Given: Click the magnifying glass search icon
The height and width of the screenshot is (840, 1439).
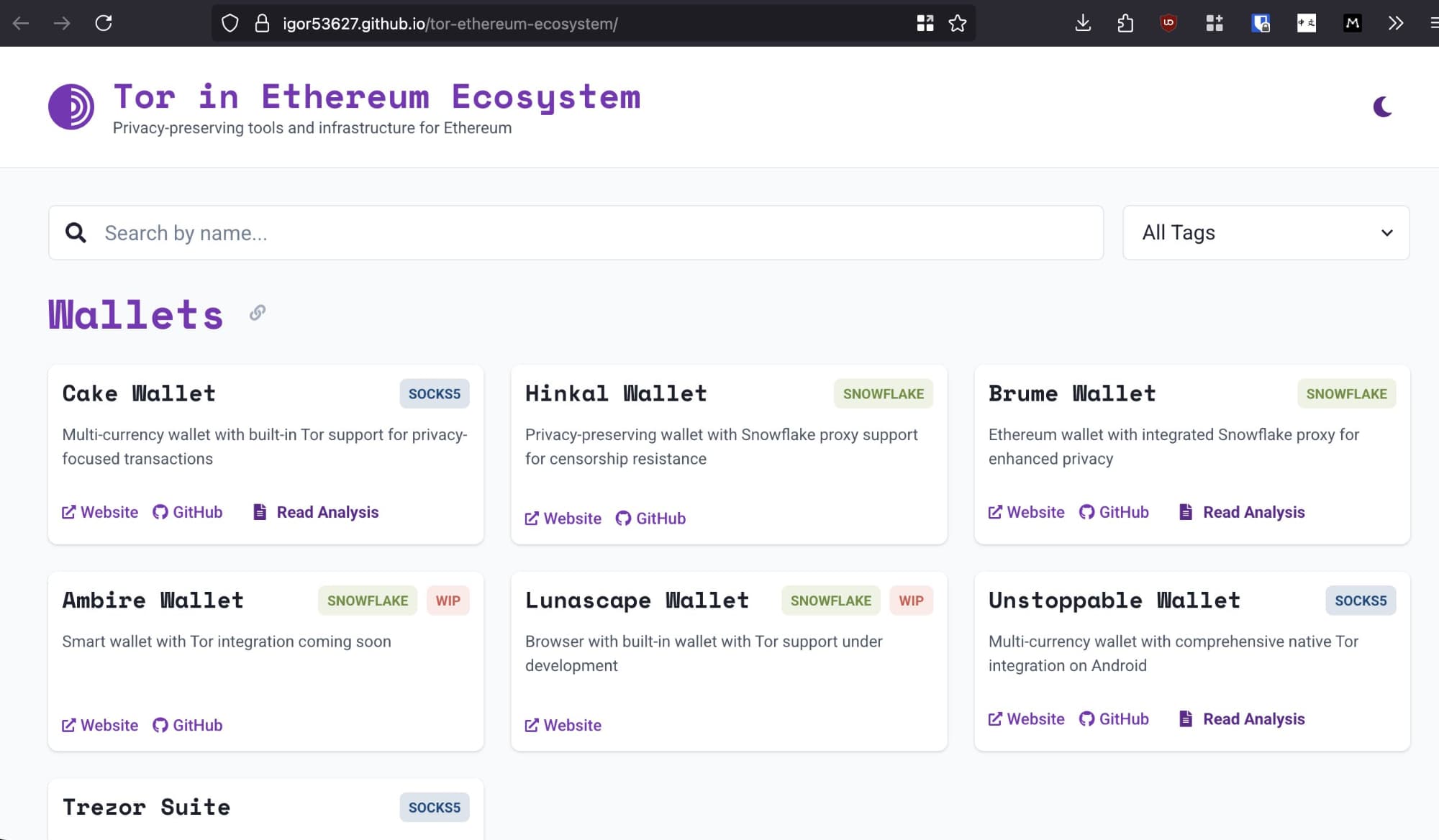Looking at the screenshot, I should click(76, 233).
